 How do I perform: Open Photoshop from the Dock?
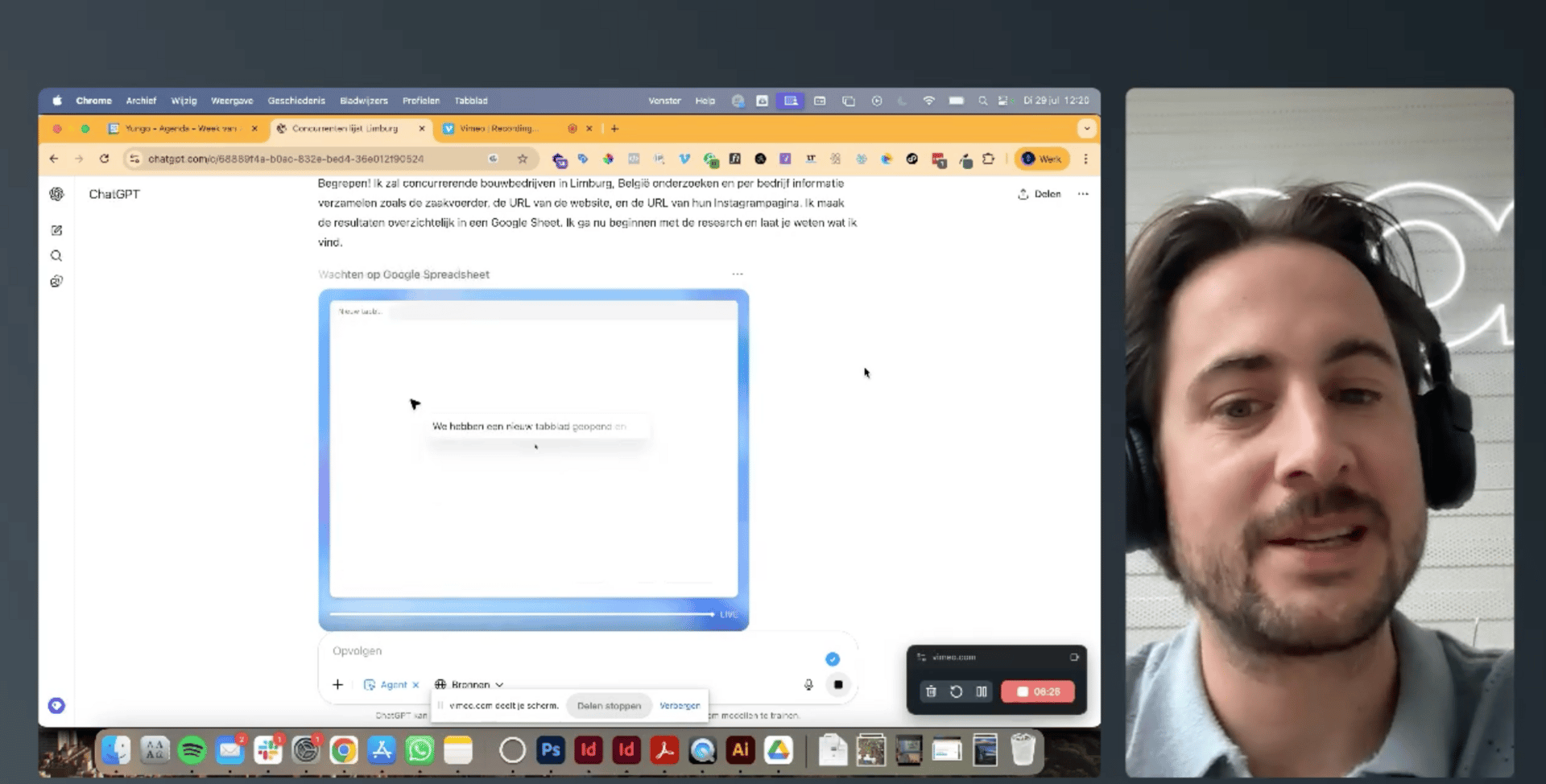551,750
